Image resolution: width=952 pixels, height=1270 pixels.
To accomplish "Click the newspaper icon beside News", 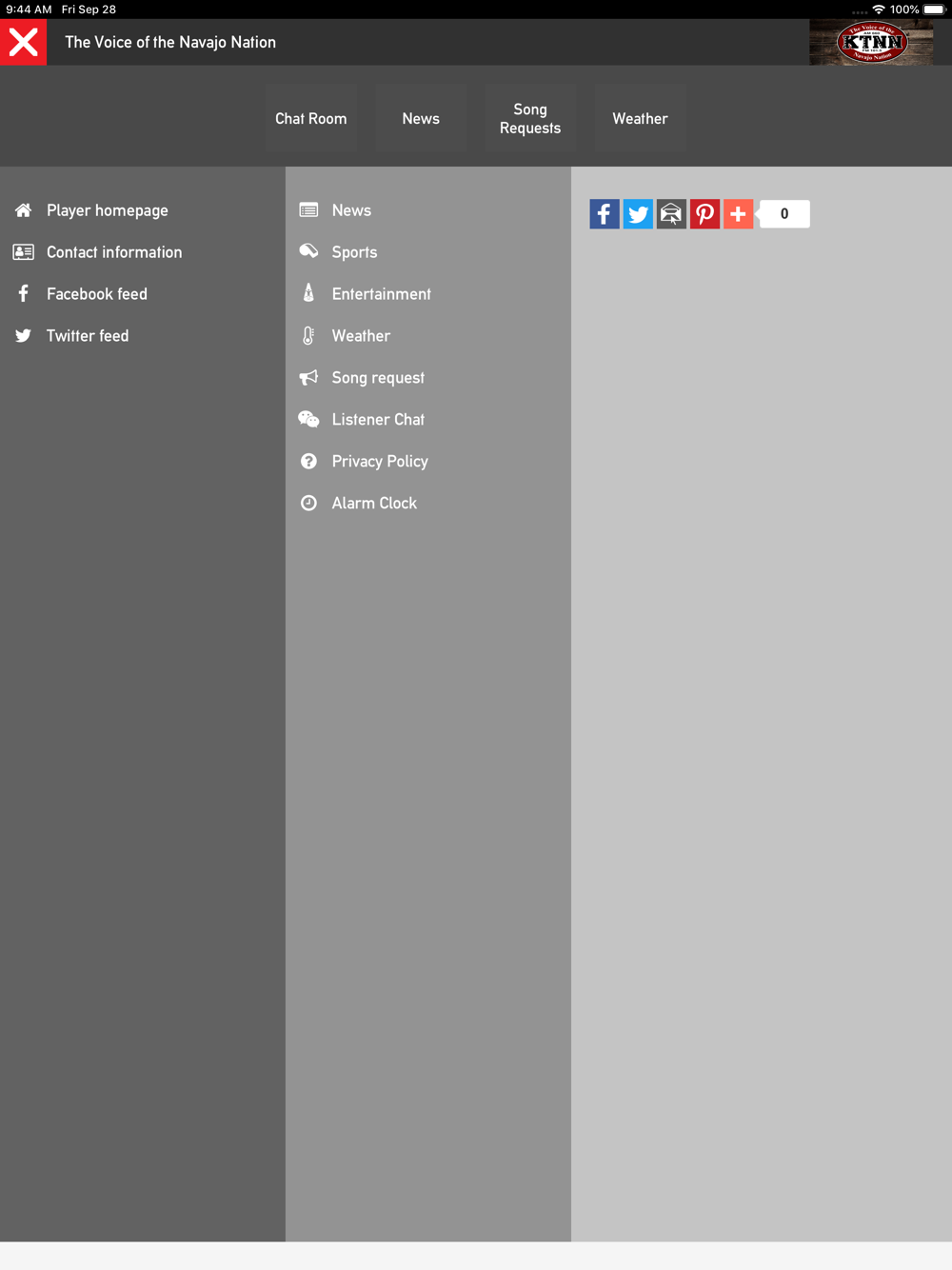I will coord(308,210).
